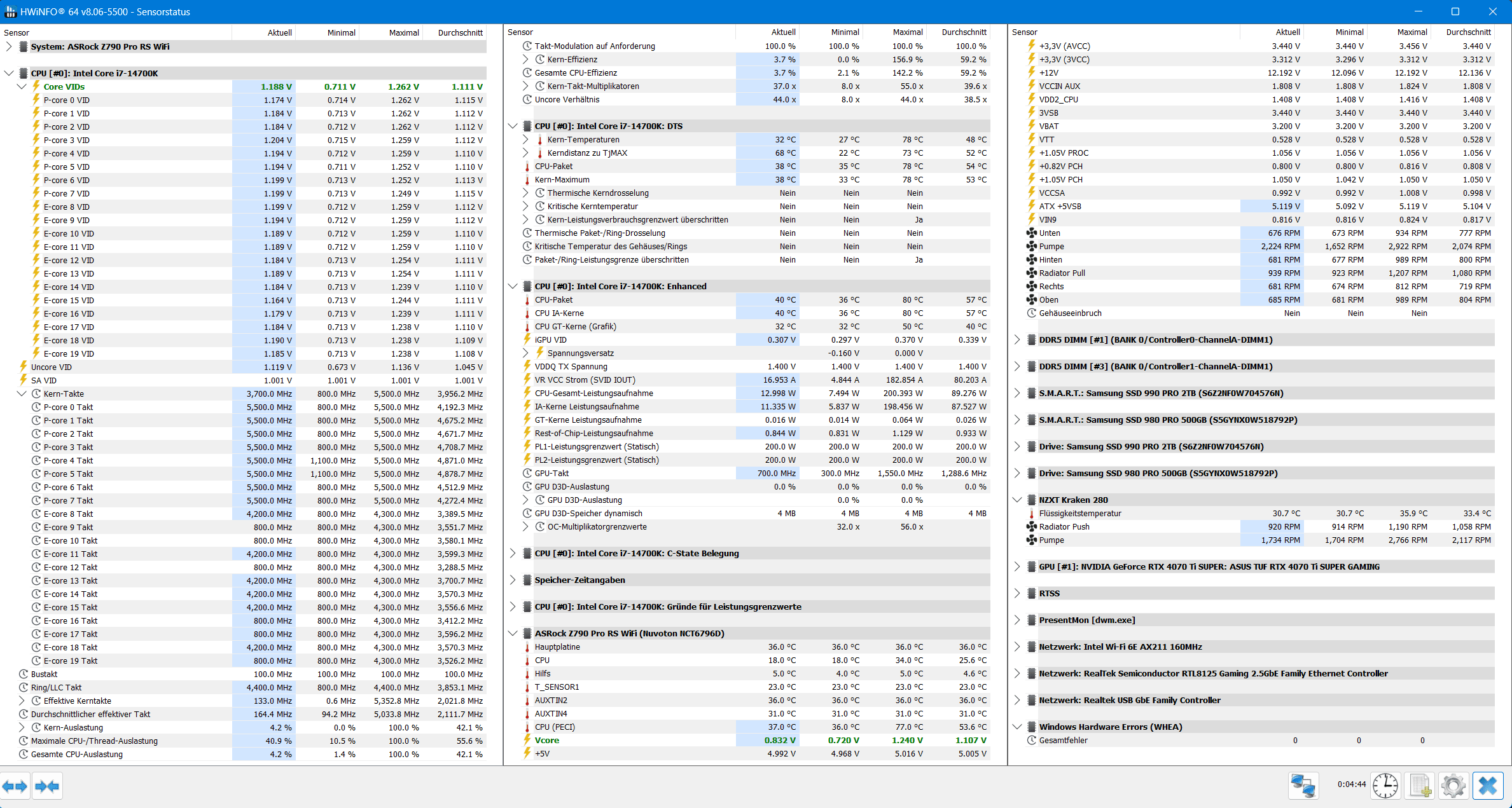
Task: Expand the RTSS sensor group
Action: pyautogui.click(x=1017, y=593)
